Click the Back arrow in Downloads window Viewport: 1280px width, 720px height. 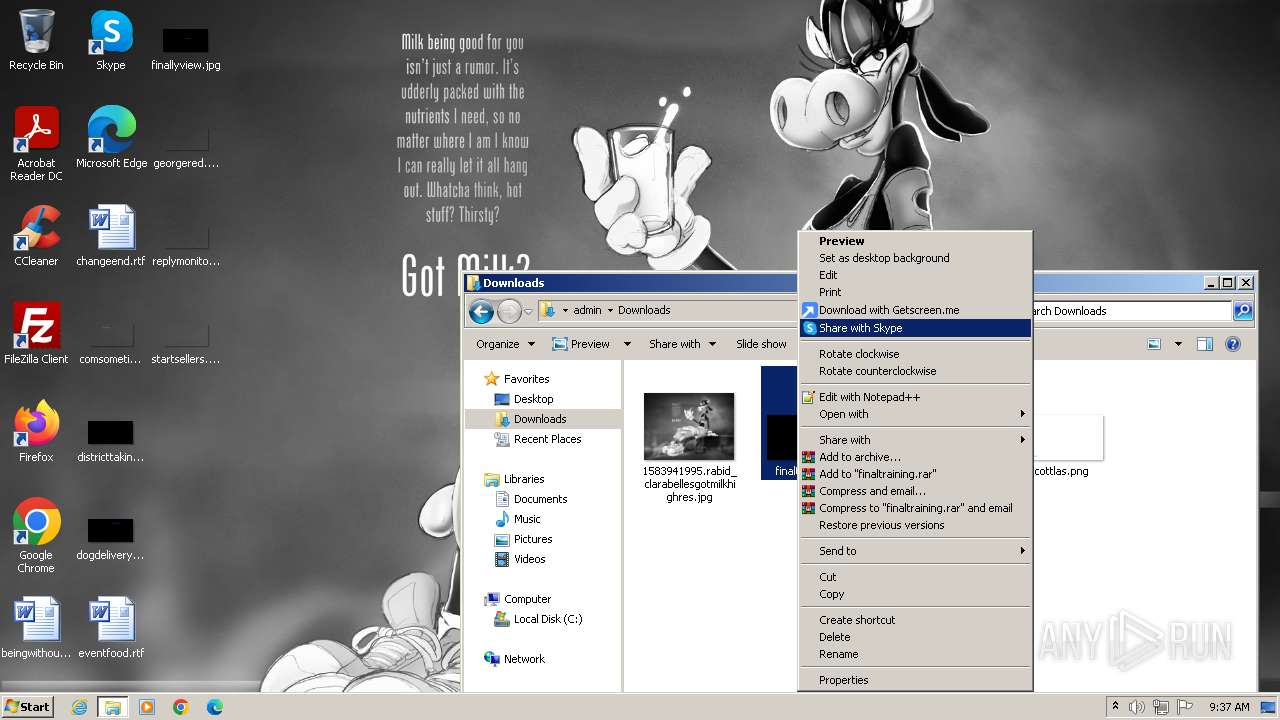pos(481,311)
